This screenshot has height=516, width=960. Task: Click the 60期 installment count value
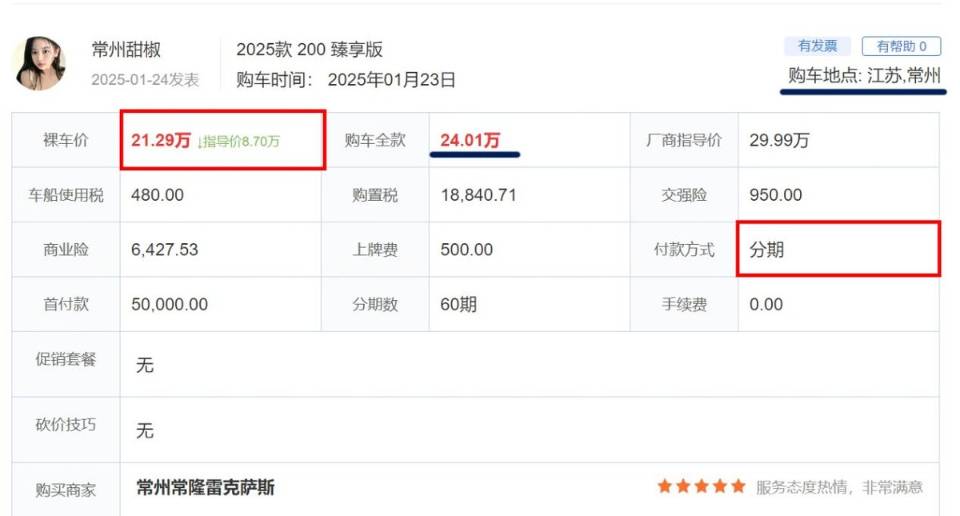click(458, 304)
